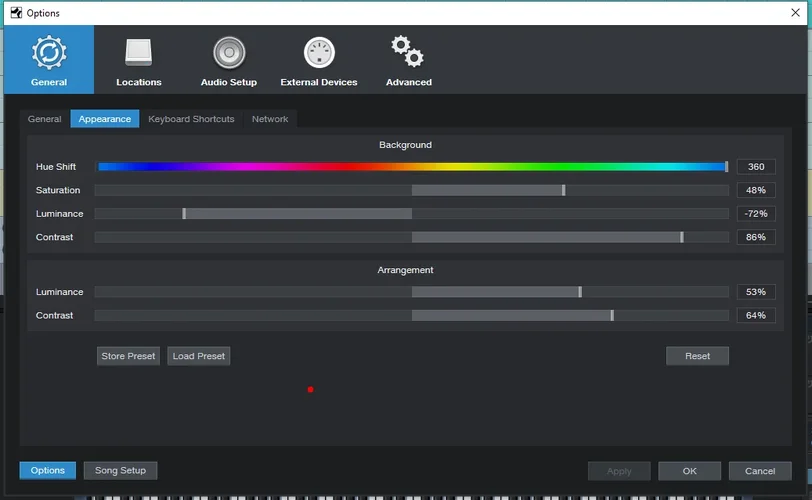The height and width of the screenshot is (500, 812).
Task: Click the Arrangement Luminance slider
Action: pos(412,292)
